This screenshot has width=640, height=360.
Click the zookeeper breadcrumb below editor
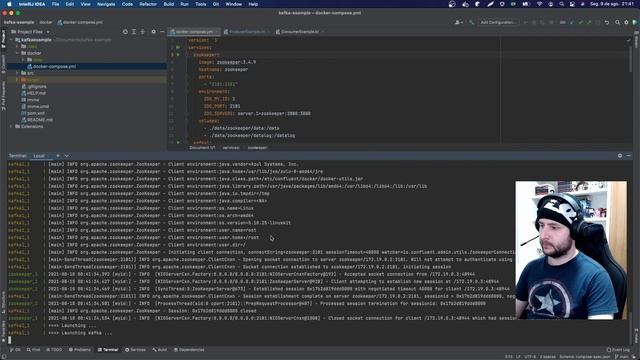pos(258,148)
